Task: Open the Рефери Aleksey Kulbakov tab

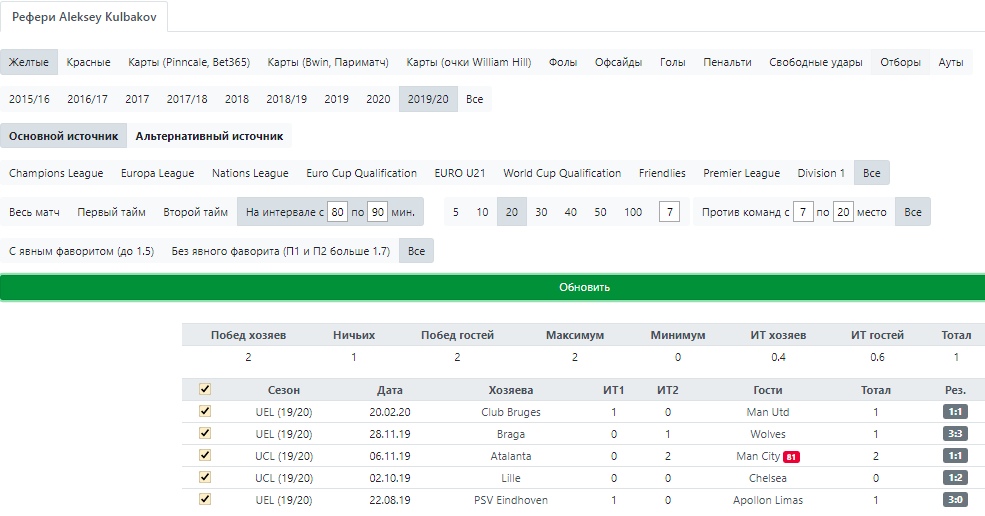Action: 84,18
